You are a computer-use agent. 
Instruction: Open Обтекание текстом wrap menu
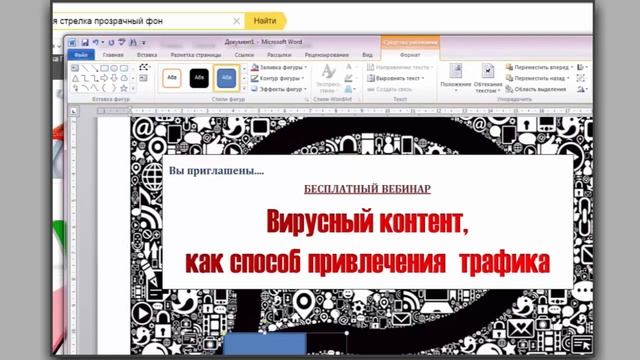point(487,78)
